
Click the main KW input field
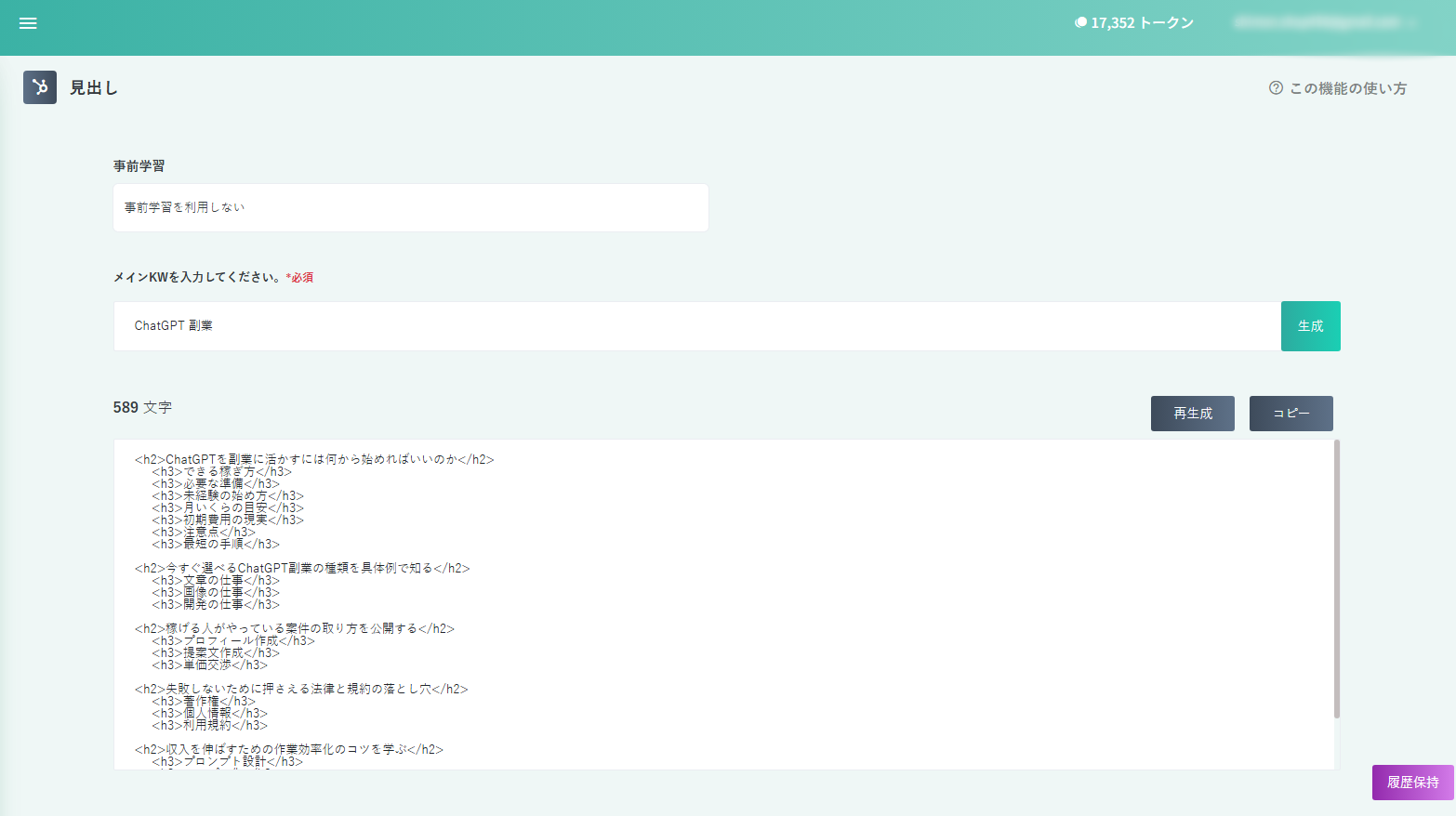(697, 326)
